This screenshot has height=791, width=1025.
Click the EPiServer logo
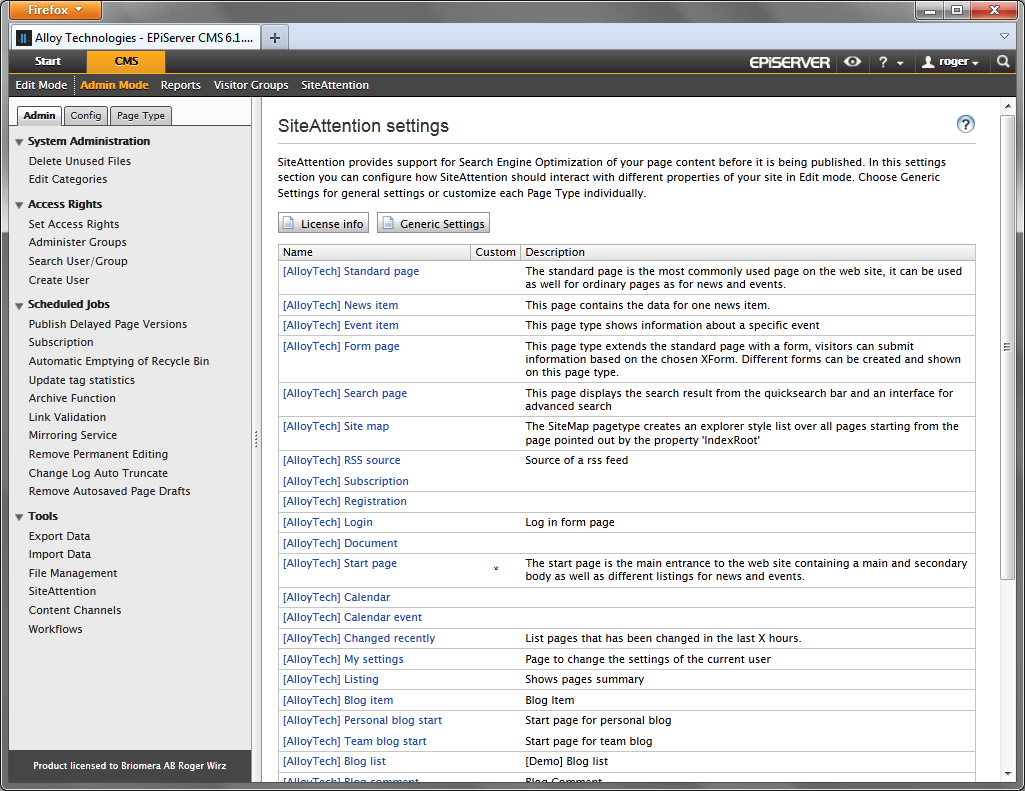[x=790, y=62]
